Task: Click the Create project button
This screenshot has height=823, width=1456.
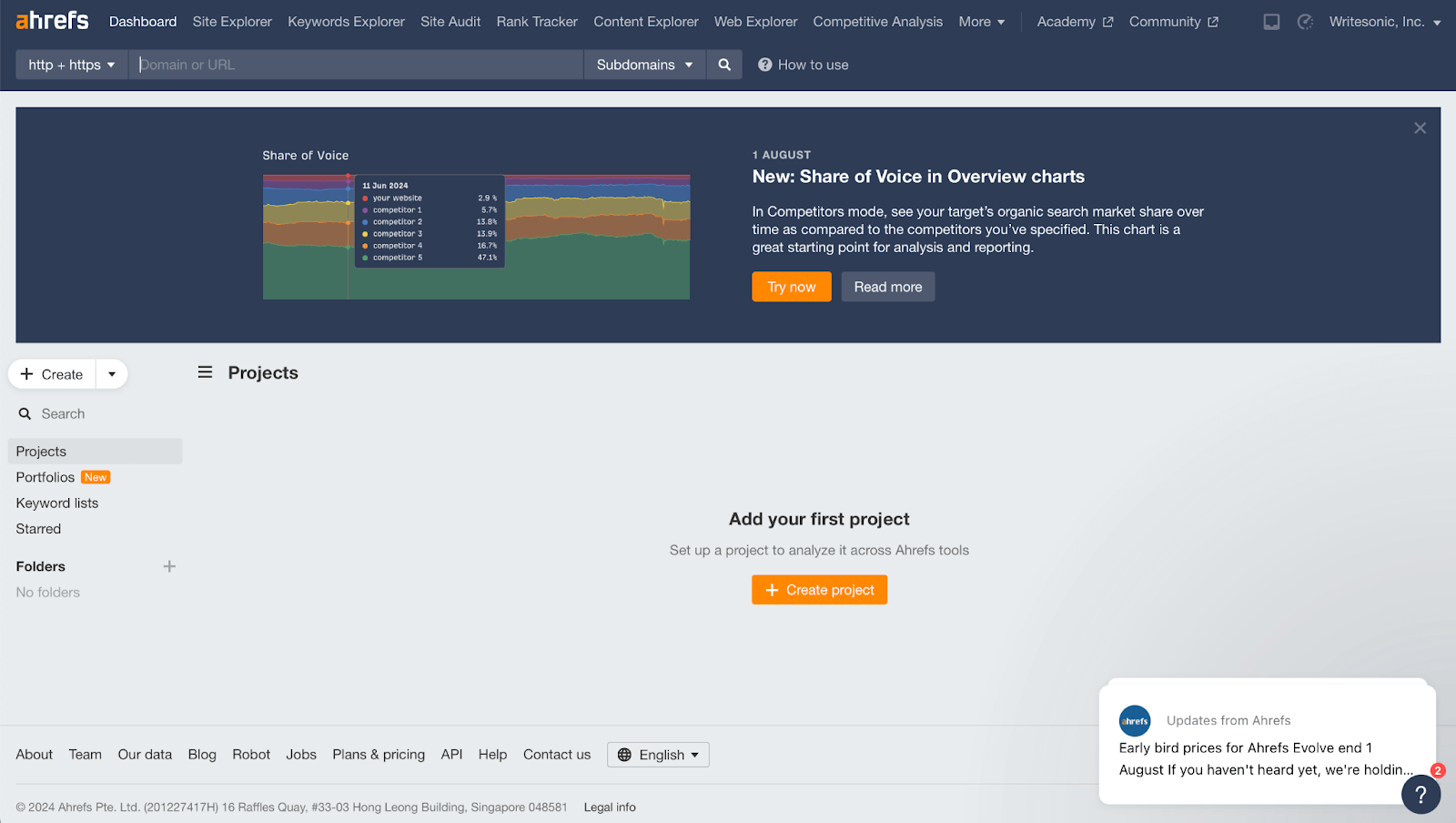Action: pyautogui.click(x=818, y=589)
